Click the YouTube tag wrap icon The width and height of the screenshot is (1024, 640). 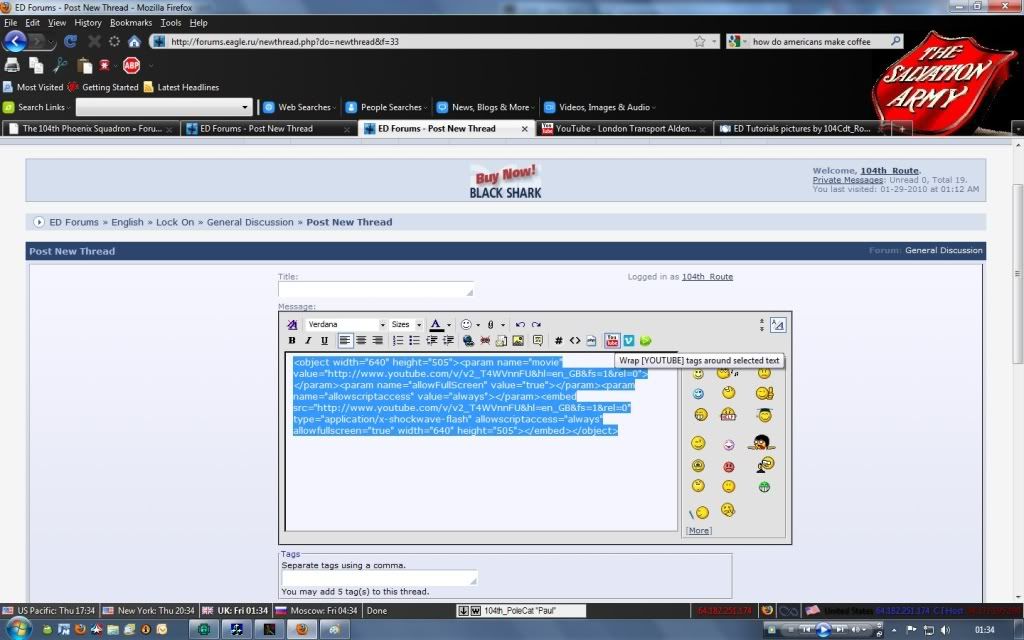click(x=613, y=341)
